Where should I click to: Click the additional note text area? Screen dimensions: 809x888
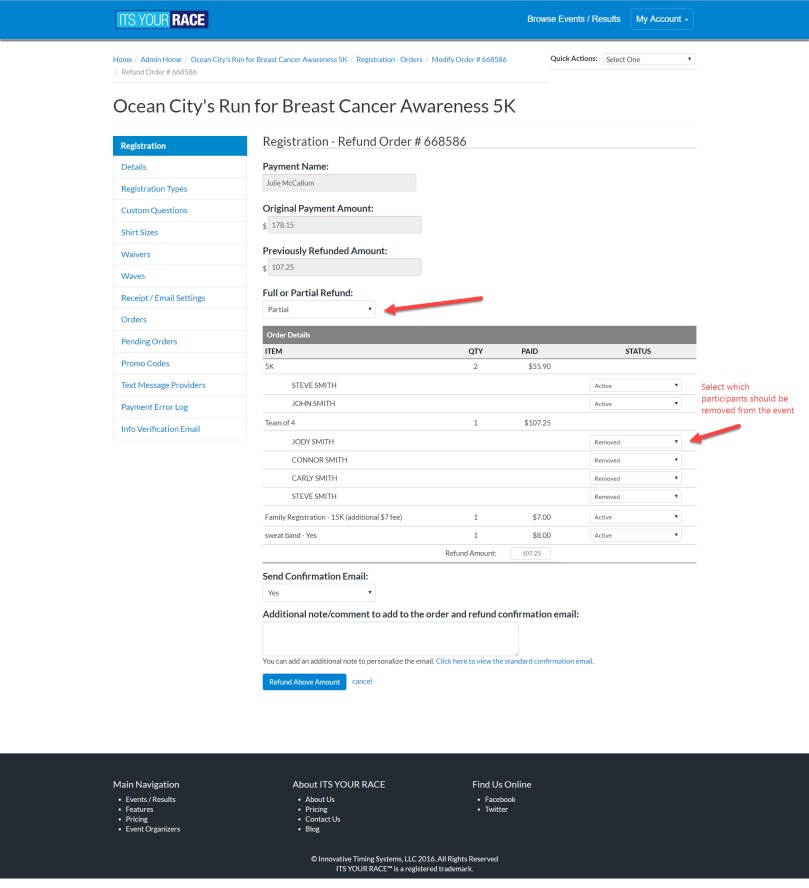390,638
